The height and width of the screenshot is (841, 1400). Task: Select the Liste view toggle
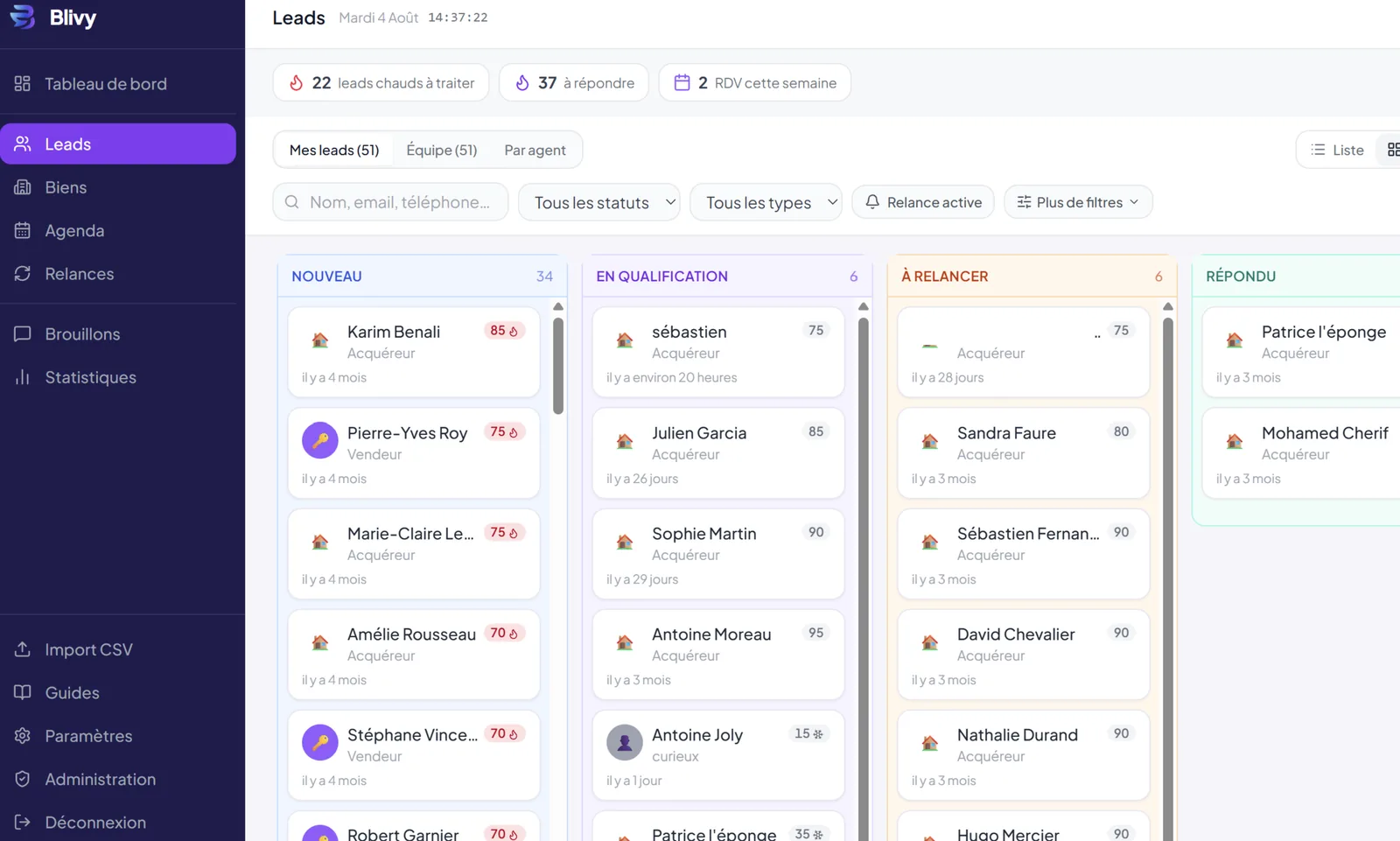click(1337, 150)
